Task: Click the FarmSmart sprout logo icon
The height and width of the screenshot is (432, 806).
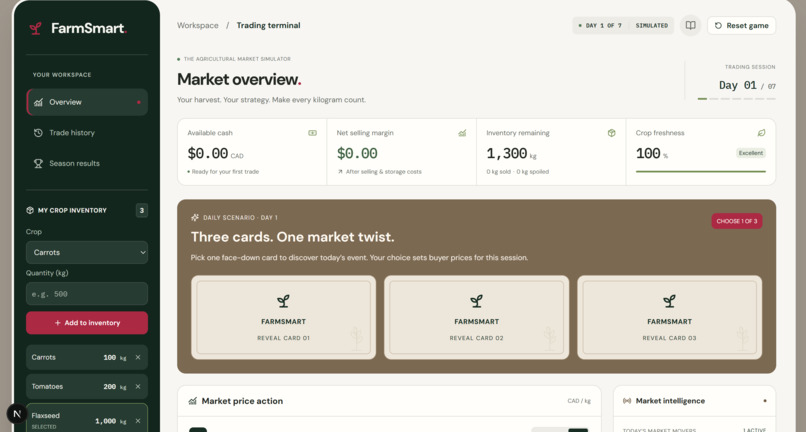Action: 35,28
